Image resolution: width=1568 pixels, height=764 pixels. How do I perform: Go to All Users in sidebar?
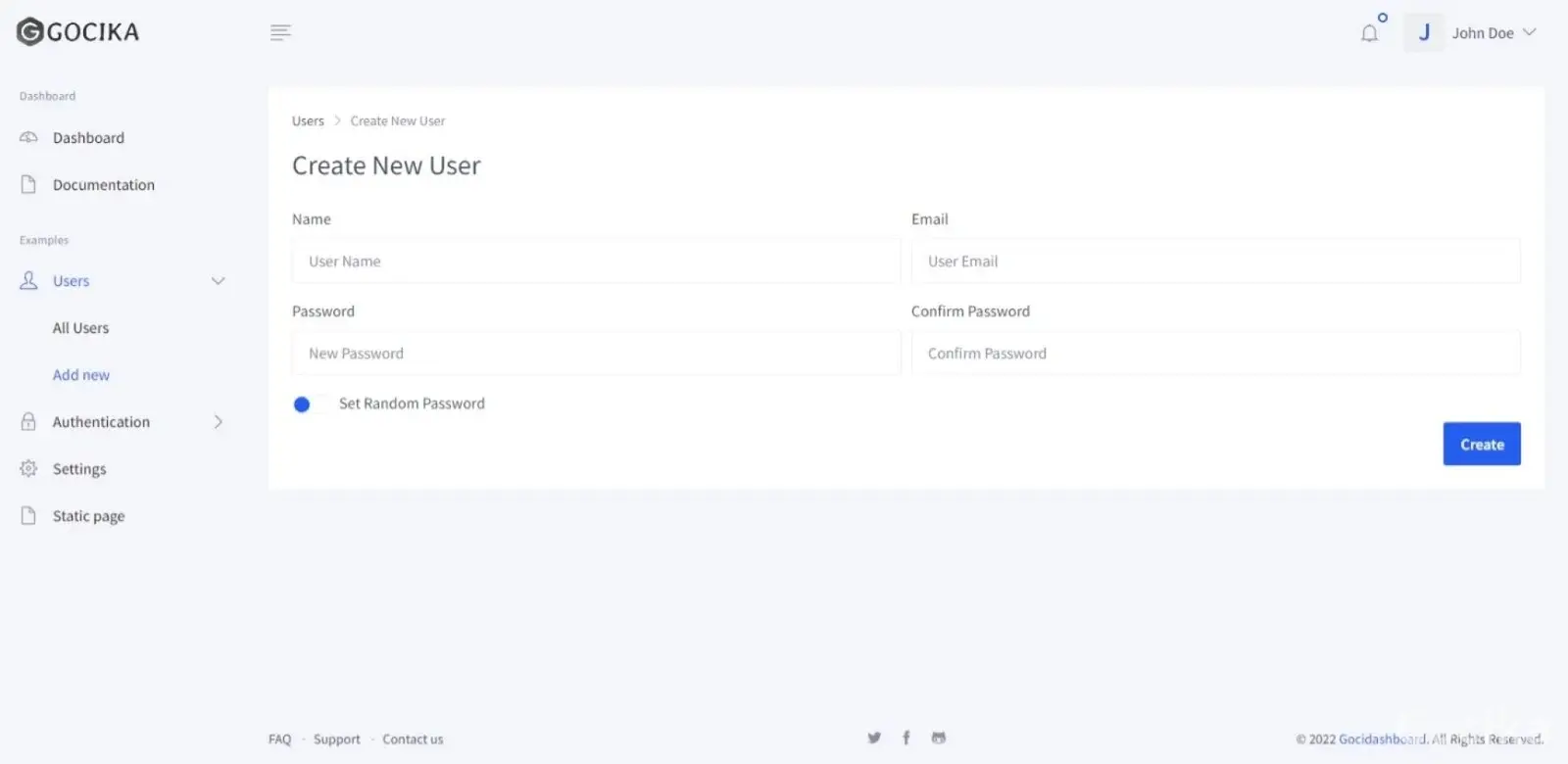pos(80,328)
